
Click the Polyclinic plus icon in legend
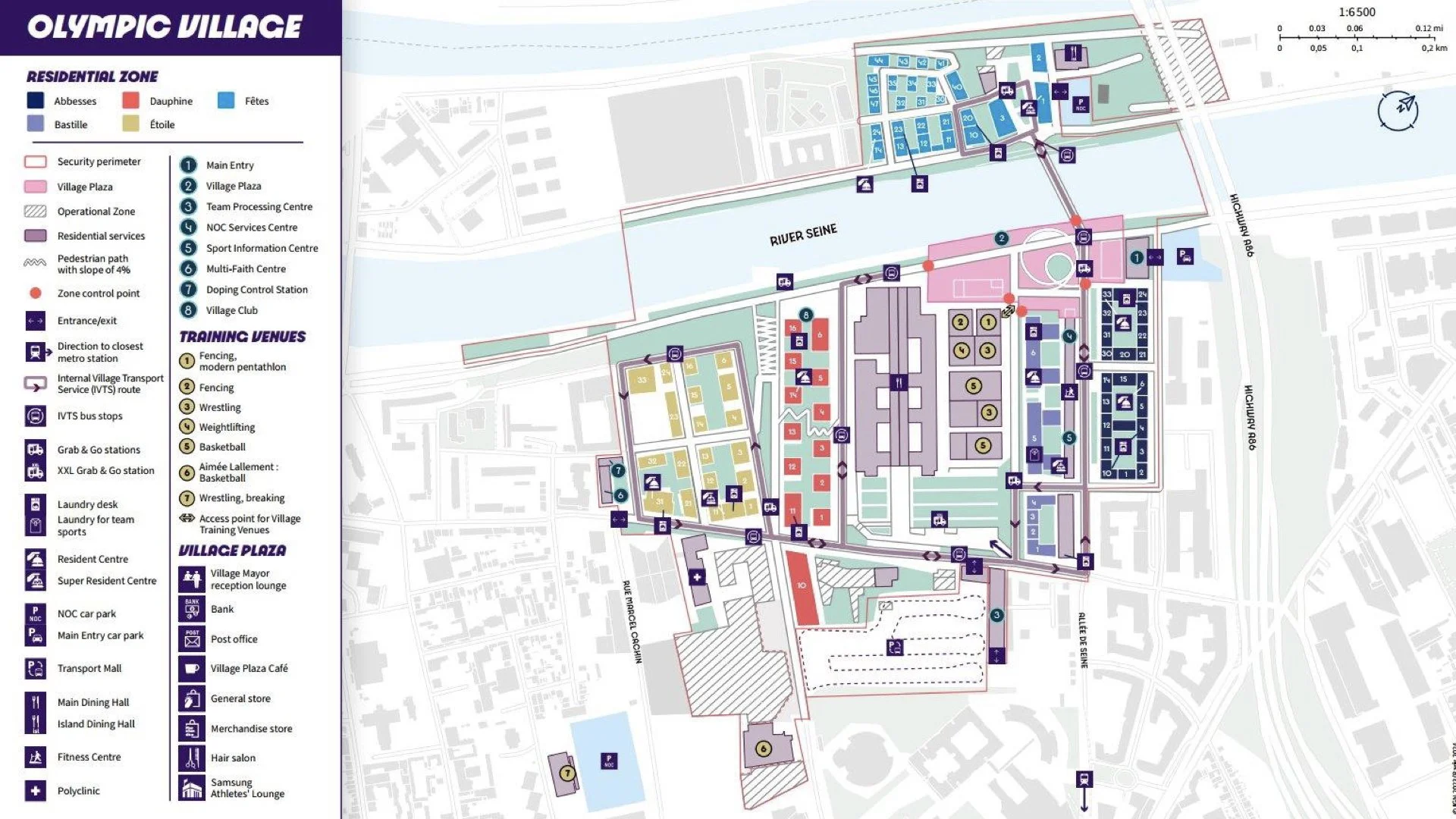click(x=35, y=791)
